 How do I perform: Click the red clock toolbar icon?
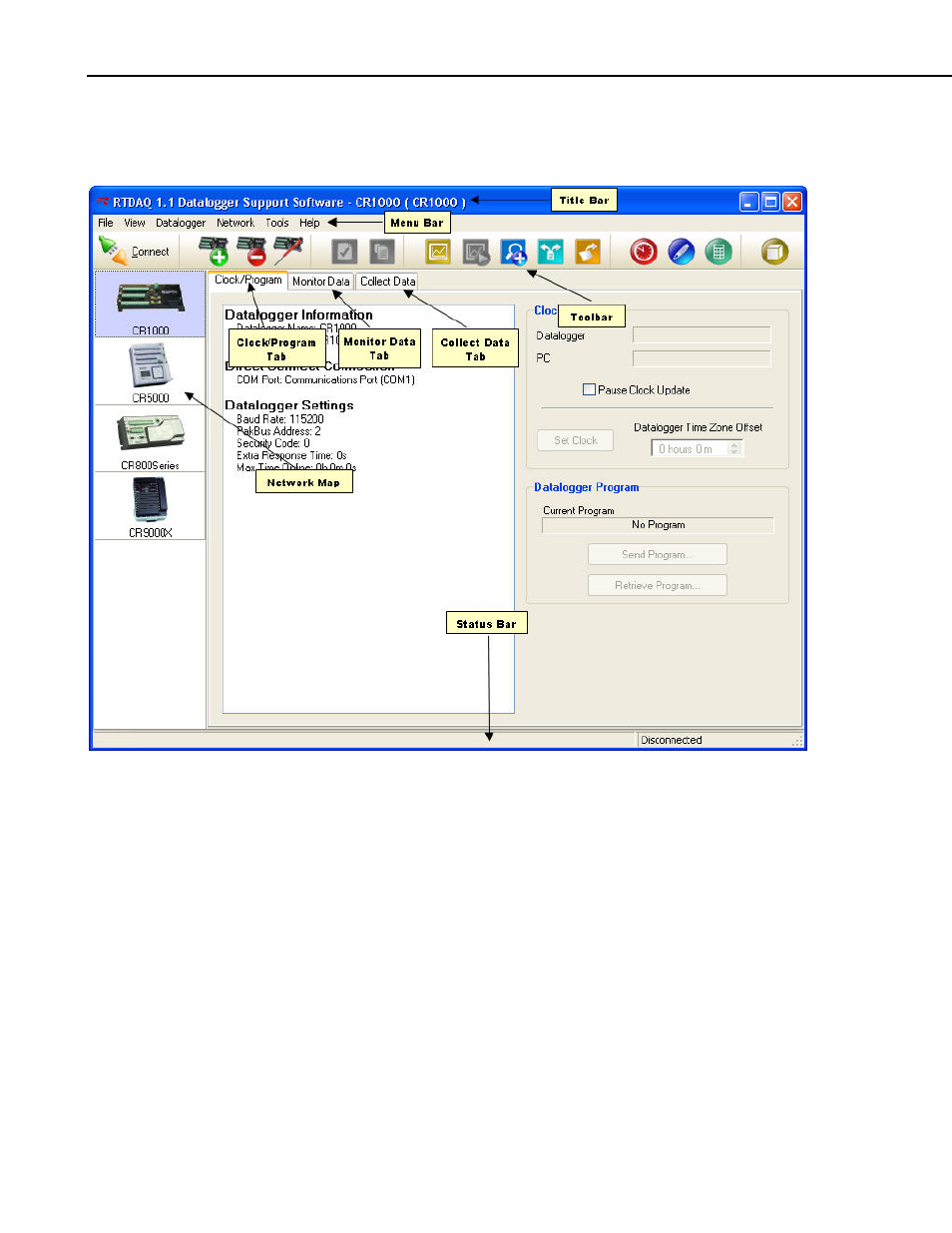pos(644,252)
